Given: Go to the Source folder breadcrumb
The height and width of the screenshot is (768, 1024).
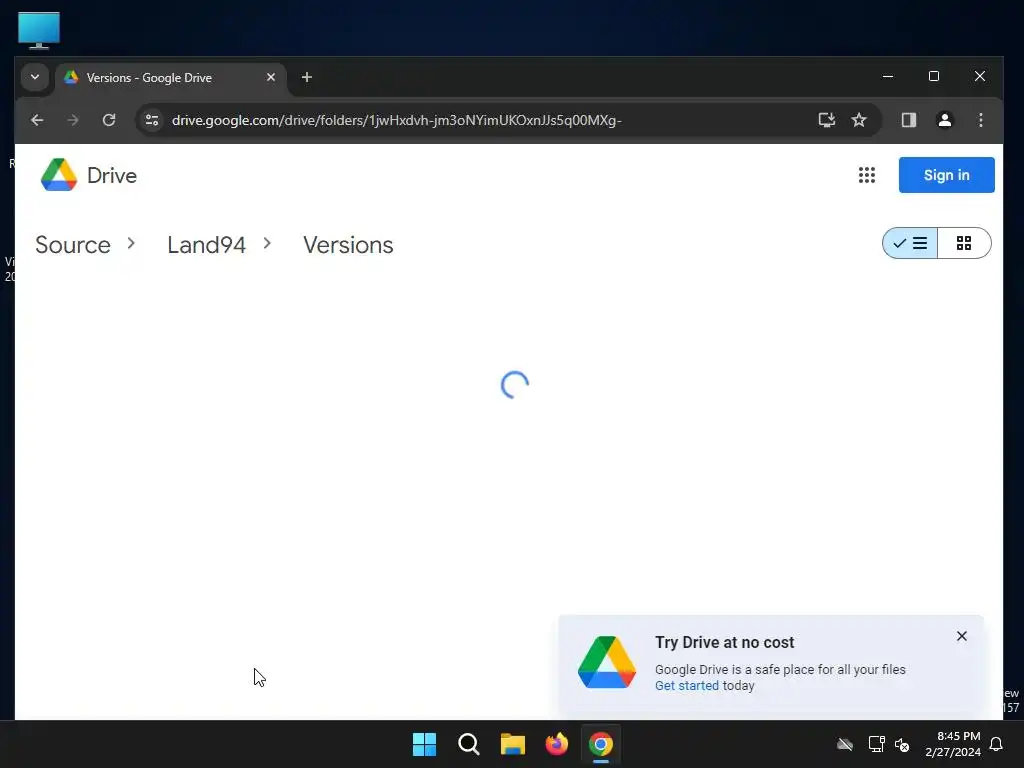Looking at the screenshot, I should [72, 245].
